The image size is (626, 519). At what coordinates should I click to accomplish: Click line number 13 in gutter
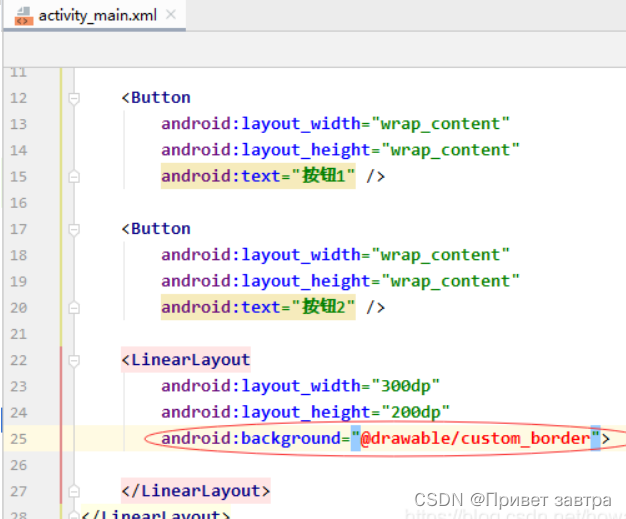tap(18, 124)
